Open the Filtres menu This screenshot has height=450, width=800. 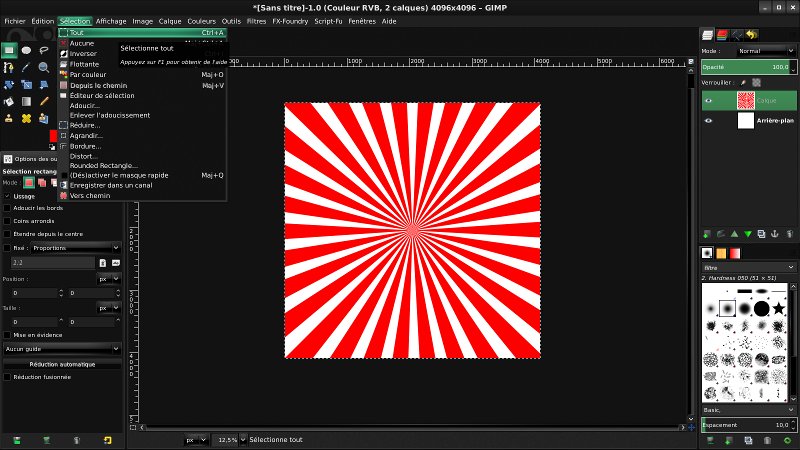256,21
